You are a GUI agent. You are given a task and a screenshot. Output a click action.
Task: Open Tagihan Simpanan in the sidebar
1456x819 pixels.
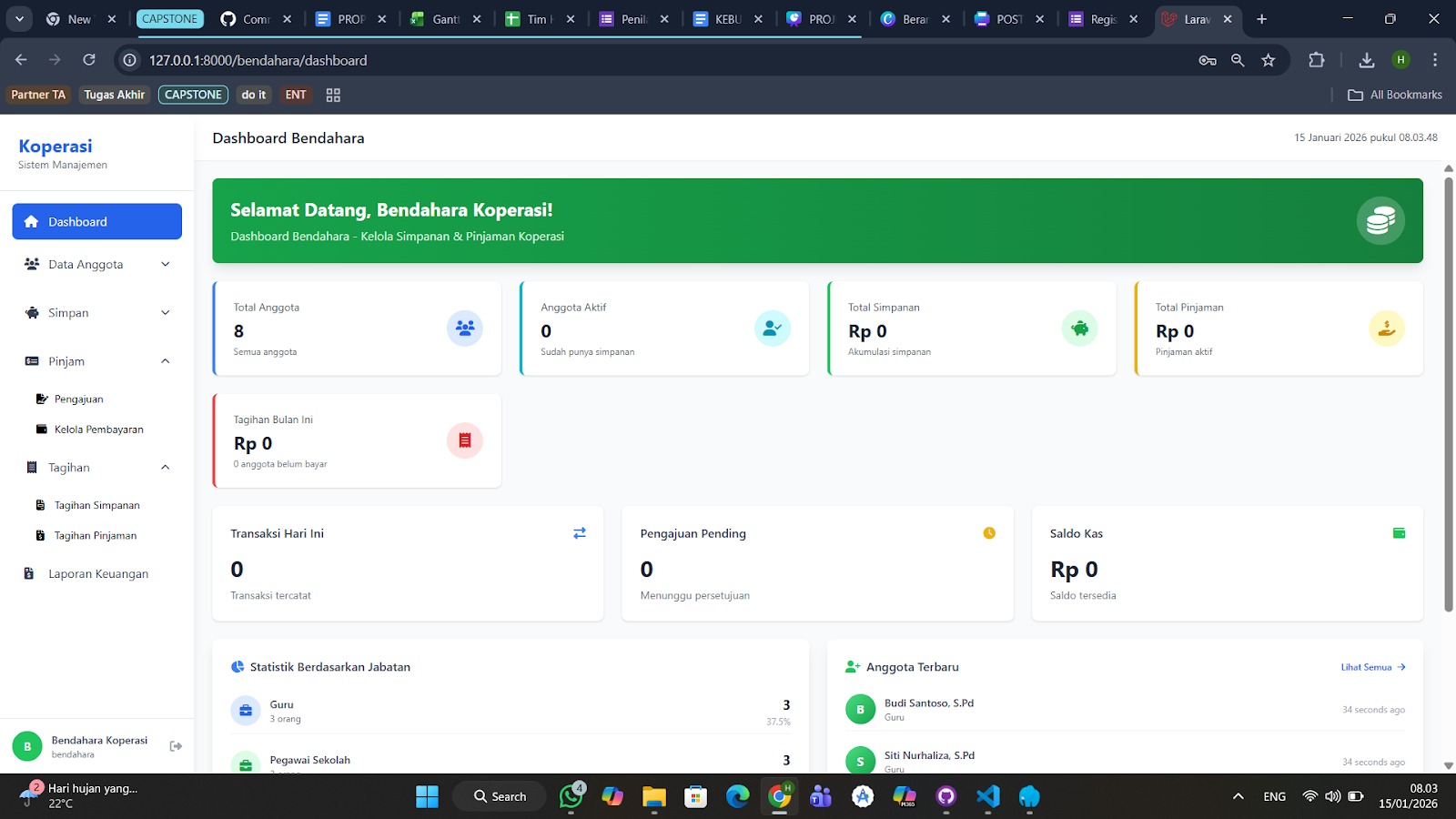87,505
